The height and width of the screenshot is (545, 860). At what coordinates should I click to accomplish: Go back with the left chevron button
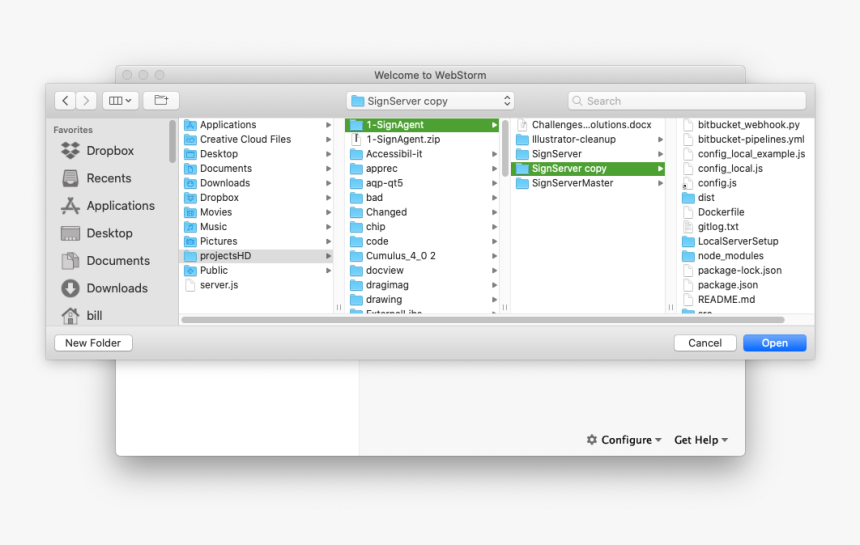click(65, 100)
